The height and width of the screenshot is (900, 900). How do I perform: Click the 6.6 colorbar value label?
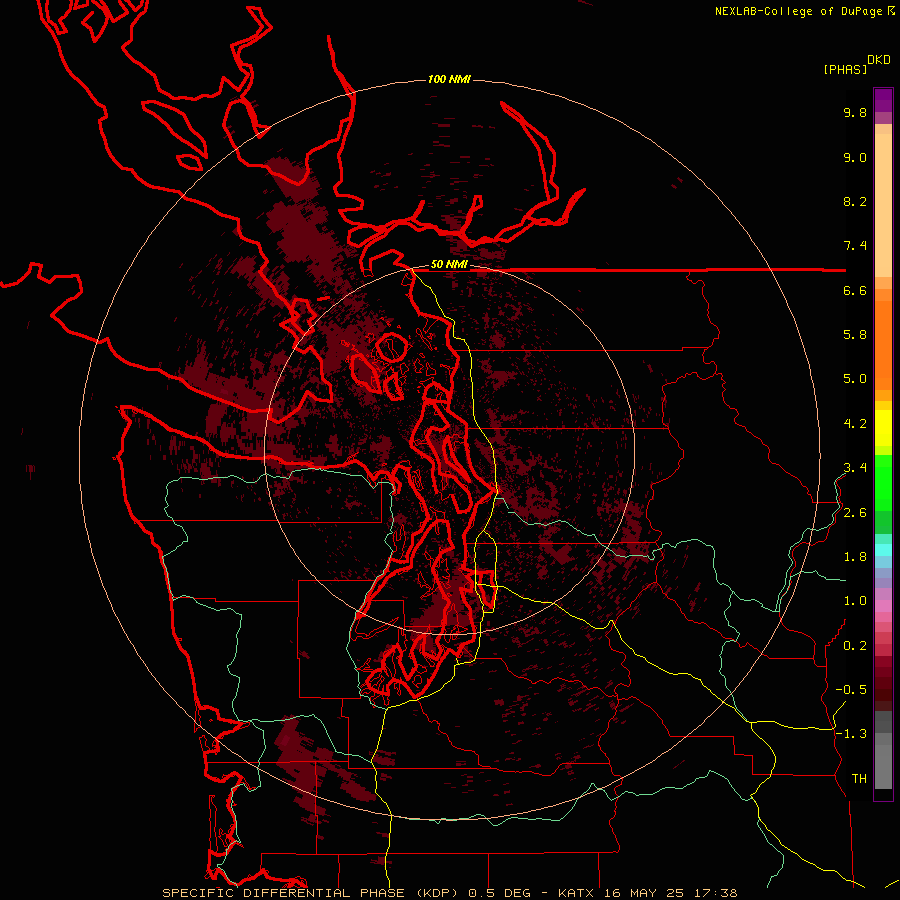pos(855,290)
